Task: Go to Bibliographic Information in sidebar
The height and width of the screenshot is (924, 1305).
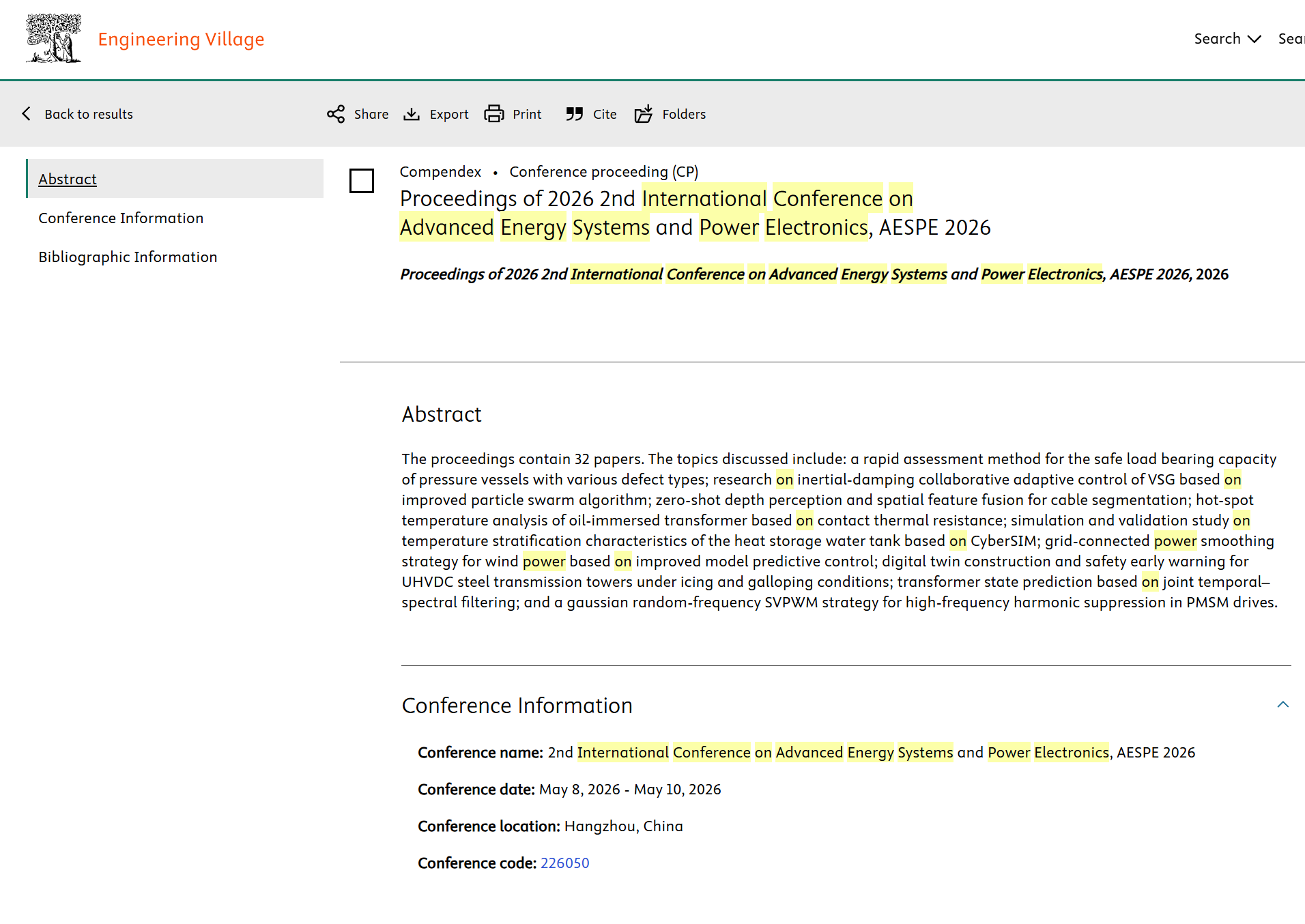Action: 128,257
